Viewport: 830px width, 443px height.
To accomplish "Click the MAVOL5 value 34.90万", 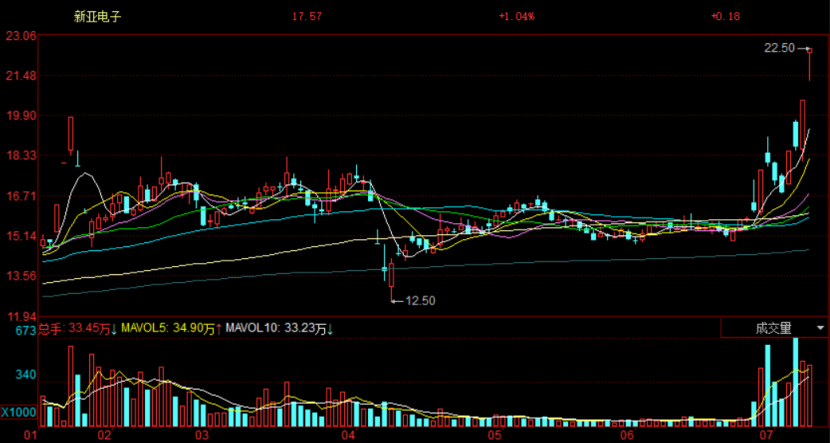I will [x=192, y=329].
